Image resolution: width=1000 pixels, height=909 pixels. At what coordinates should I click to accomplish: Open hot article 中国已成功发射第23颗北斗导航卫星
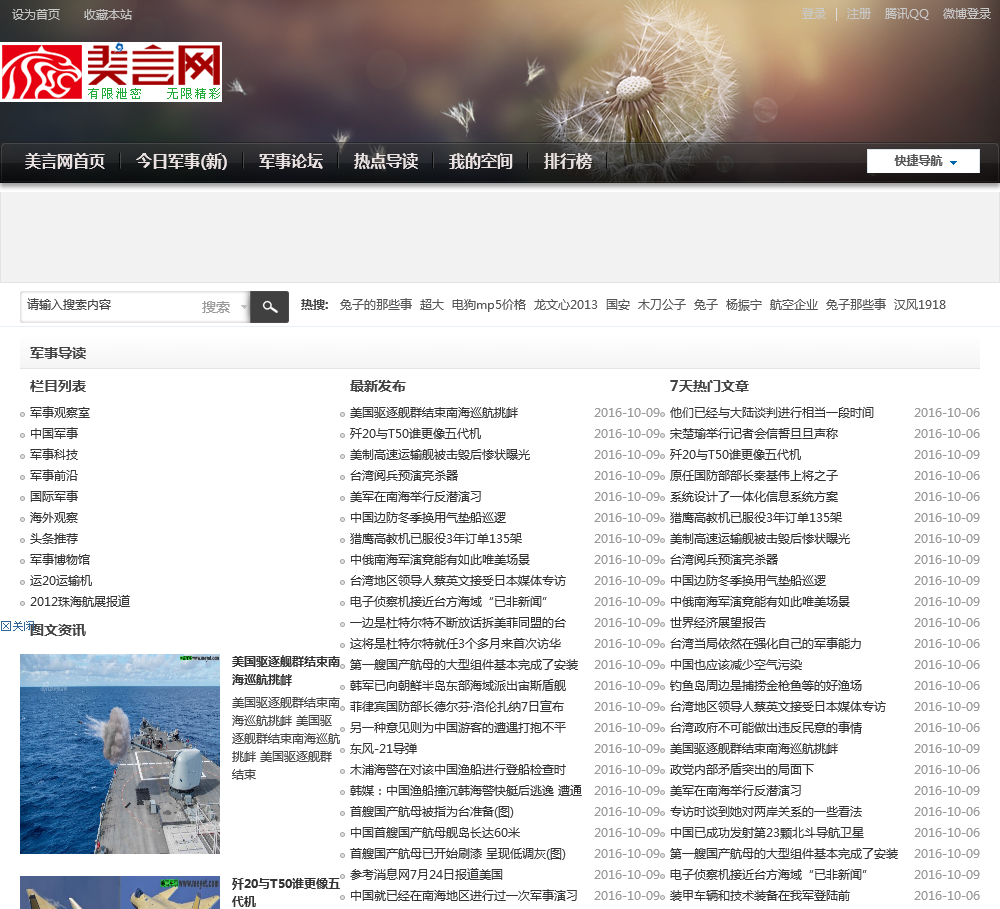[x=767, y=833]
